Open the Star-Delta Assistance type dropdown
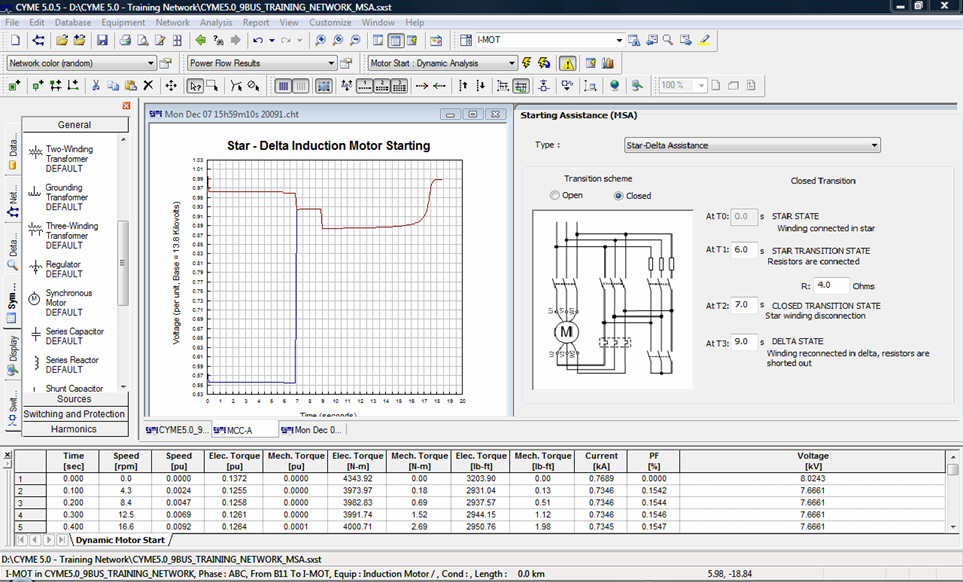The height and width of the screenshot is (582, 963). point(750,145)
